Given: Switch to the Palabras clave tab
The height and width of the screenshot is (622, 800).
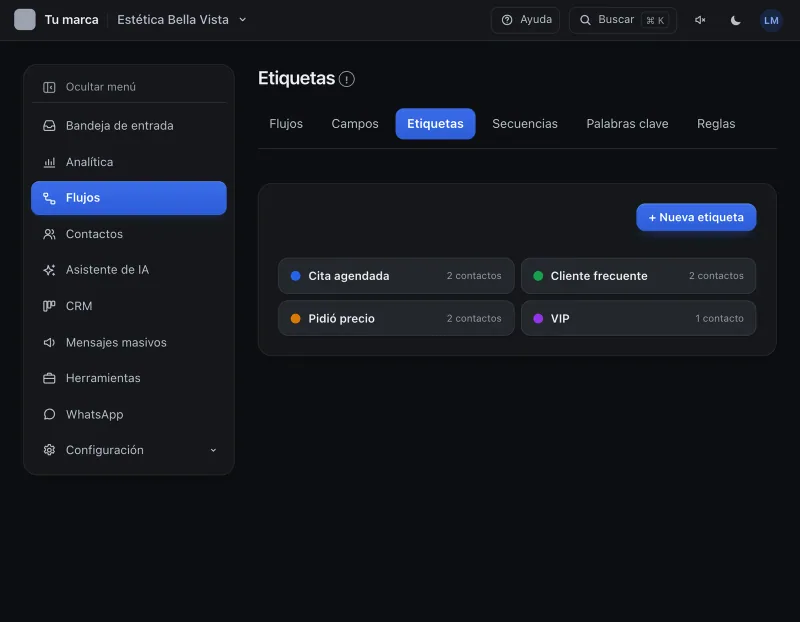Looking at the screenshot, I should pos(627,124).
